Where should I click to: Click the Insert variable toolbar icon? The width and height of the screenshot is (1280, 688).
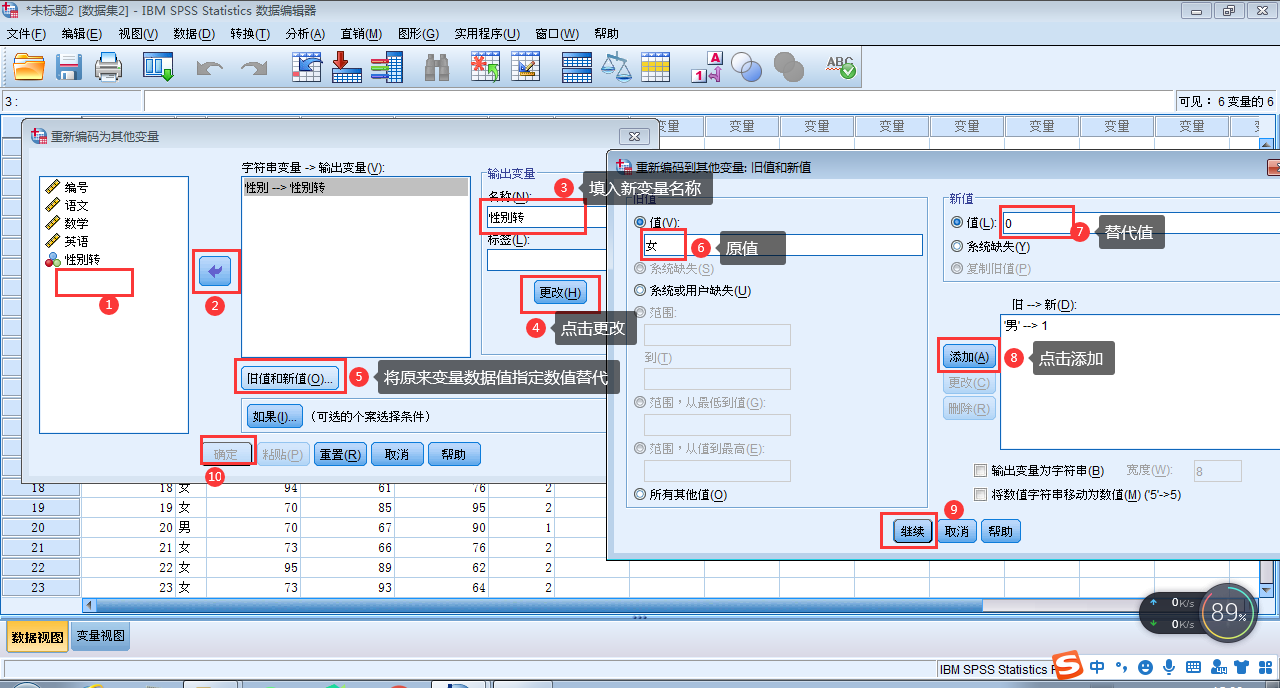pyautogui.click(x=526, y=67)
